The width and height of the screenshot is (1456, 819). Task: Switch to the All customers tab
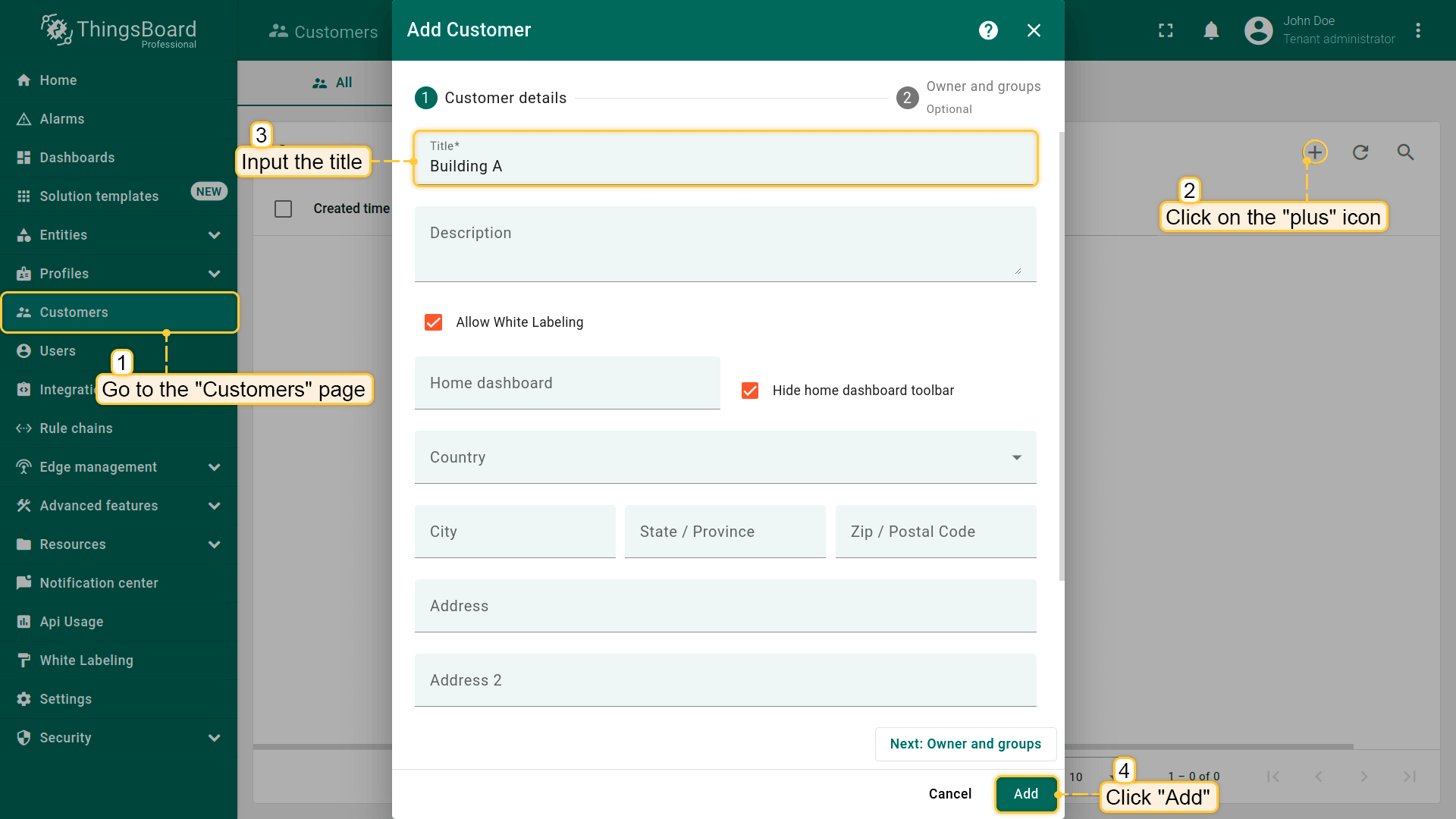pos(332,83)
